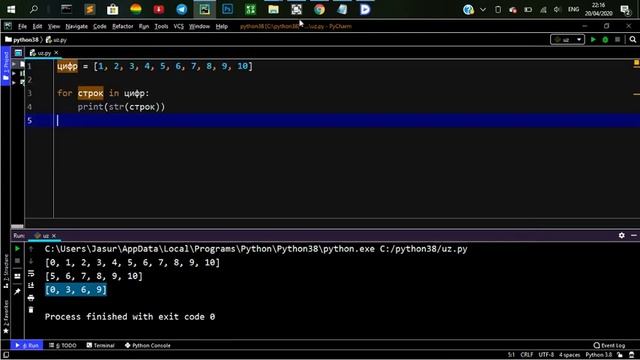This screenshot has height=360, width=640.
Task: Open the Event Log
Action: 609,345
